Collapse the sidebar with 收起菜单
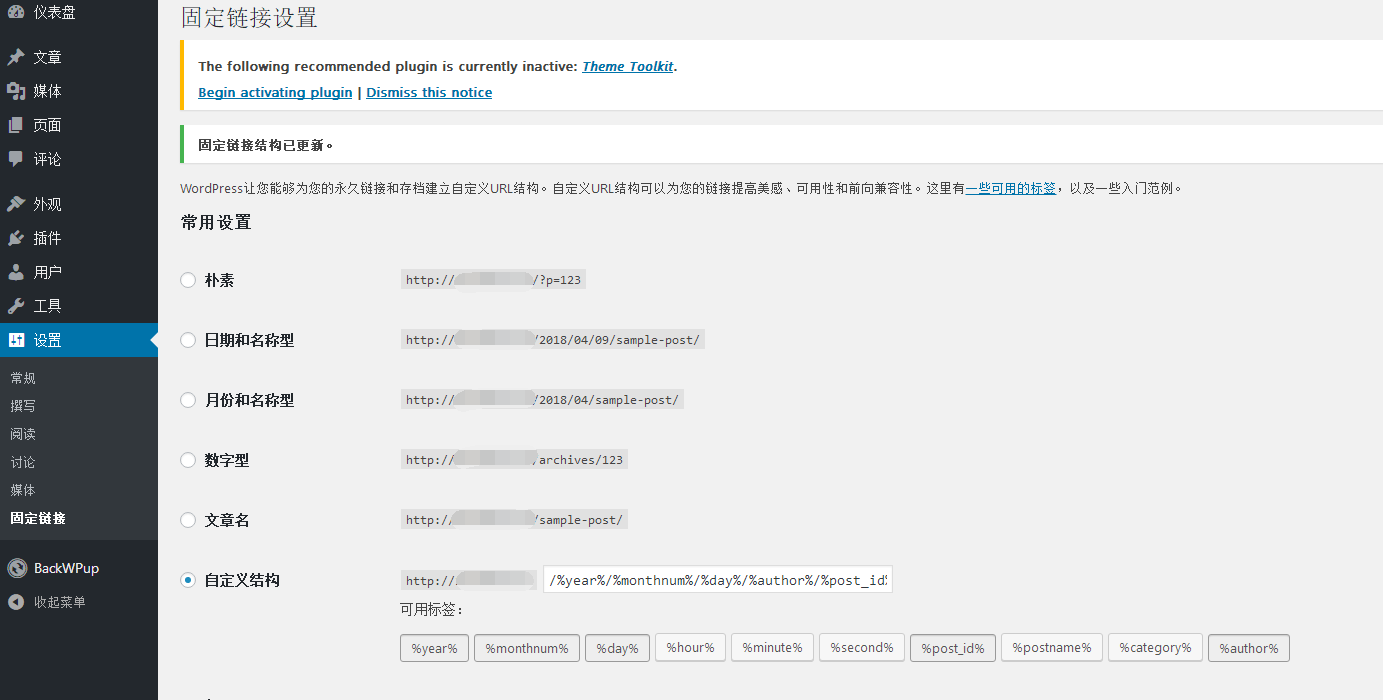The height and width of the screenshot is (700, 1383). [59, 602]
